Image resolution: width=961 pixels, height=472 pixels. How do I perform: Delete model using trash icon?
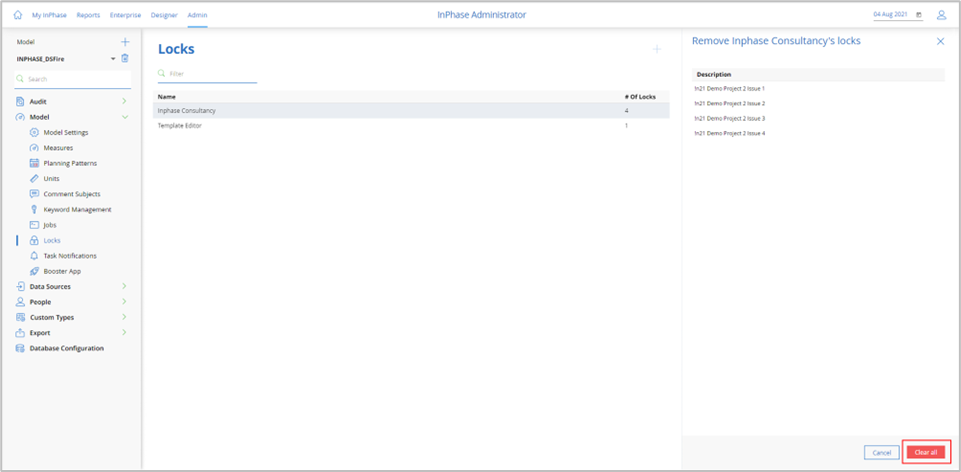point(125,59)
